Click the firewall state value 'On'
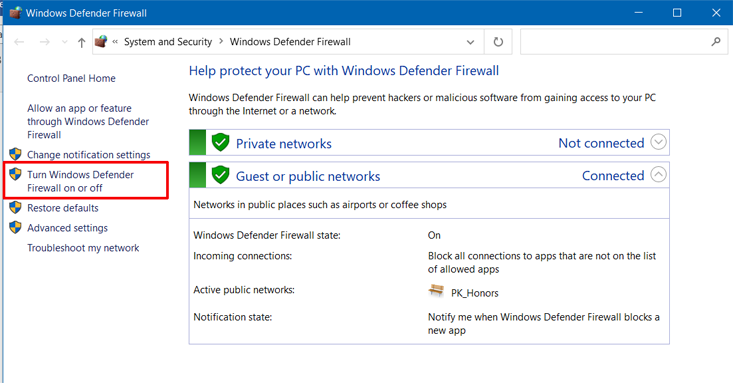The image size is (733, 383). click(x=434, y=235)
